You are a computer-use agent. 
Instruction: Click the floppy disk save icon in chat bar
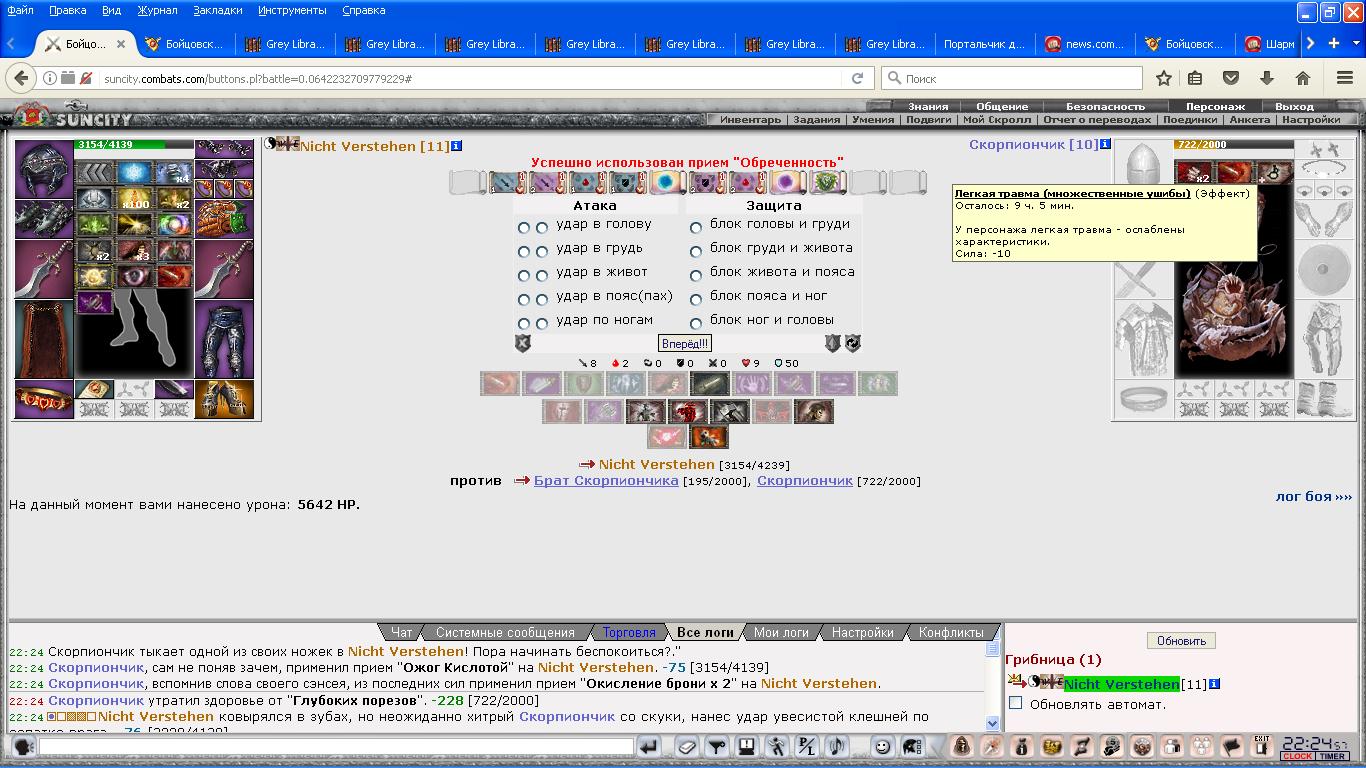tap(746, 745)
